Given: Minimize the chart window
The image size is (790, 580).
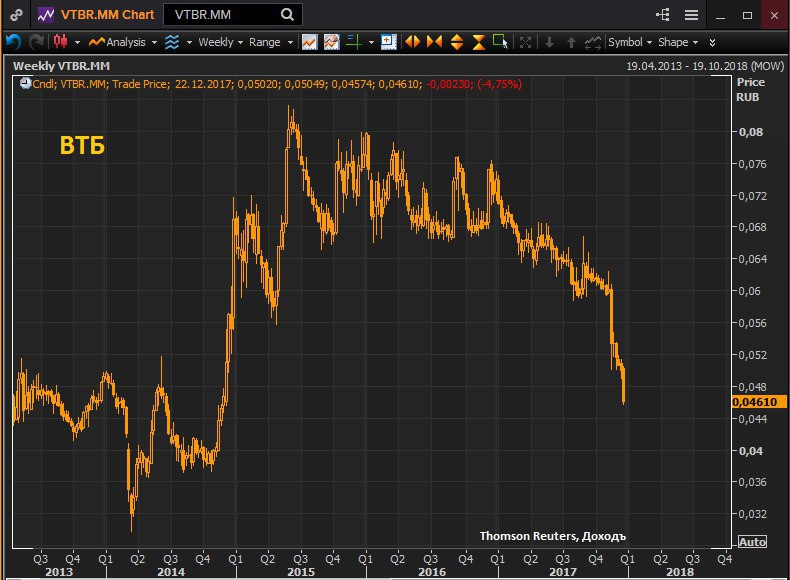Looking at the screenshot, I should point(720,16).
